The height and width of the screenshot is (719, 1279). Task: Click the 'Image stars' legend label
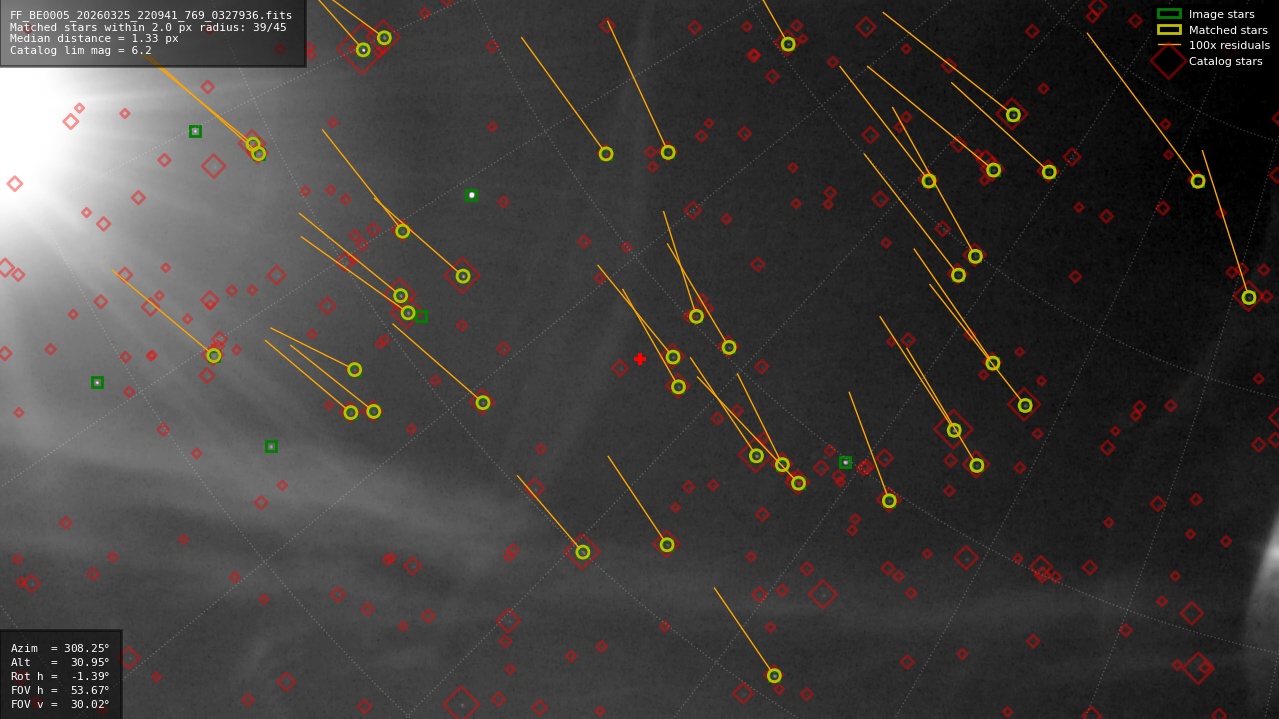[x=1221, y=15]
